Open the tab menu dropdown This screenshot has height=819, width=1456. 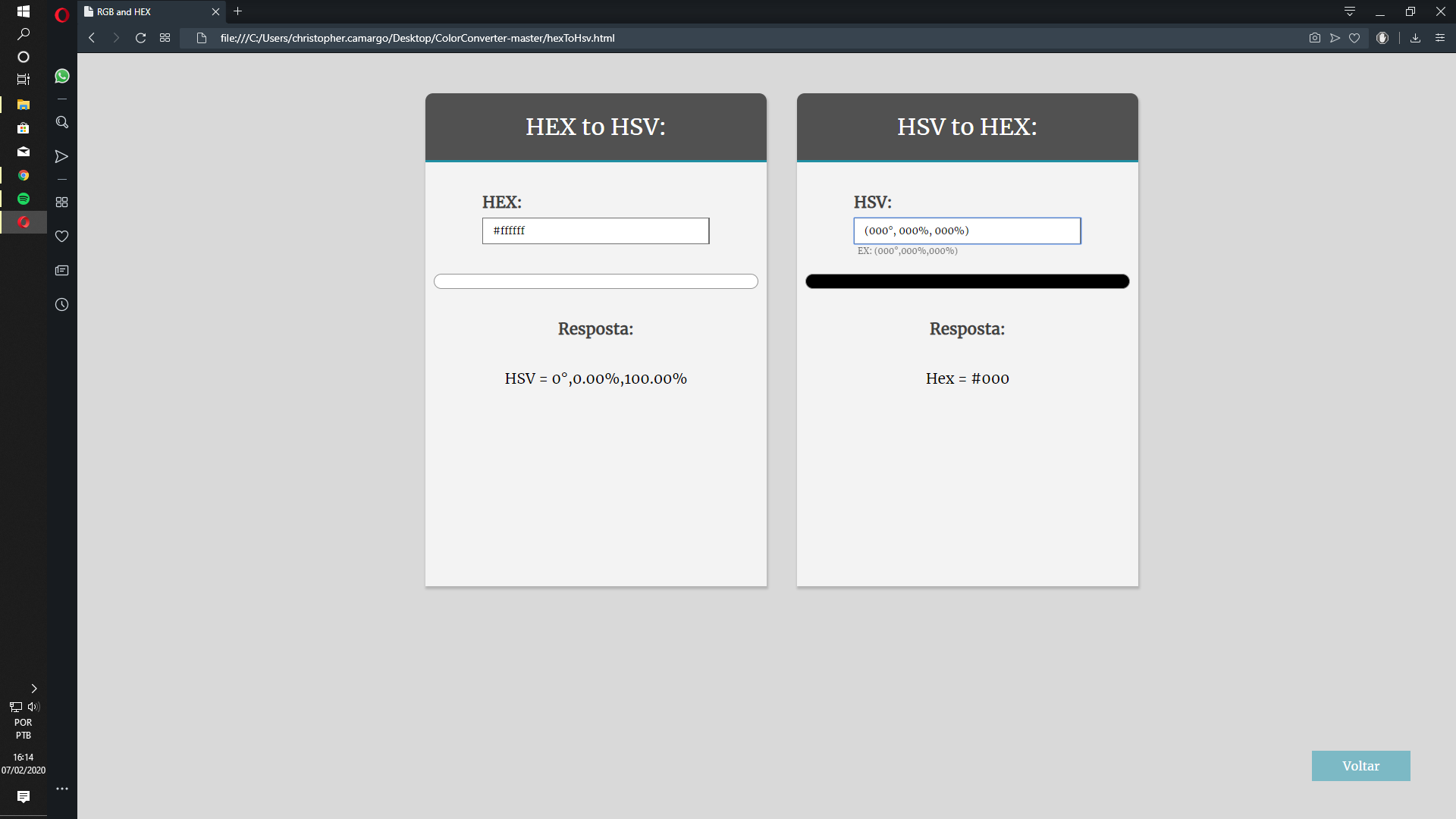click(1350, 11)
